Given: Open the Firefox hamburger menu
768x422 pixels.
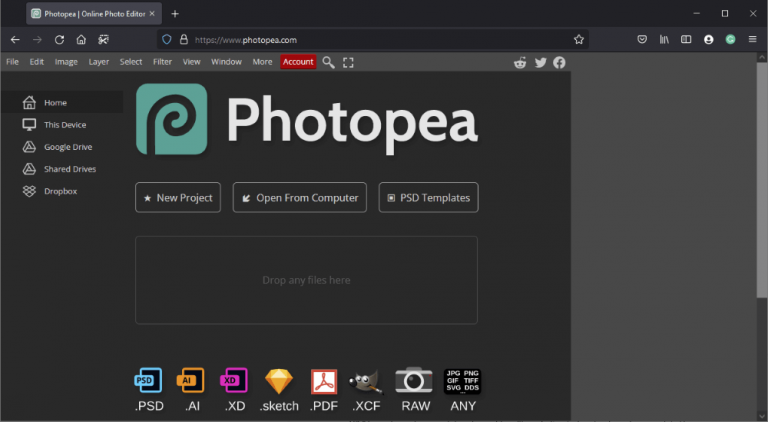Looking at the screenshot, I should [753, 40].
